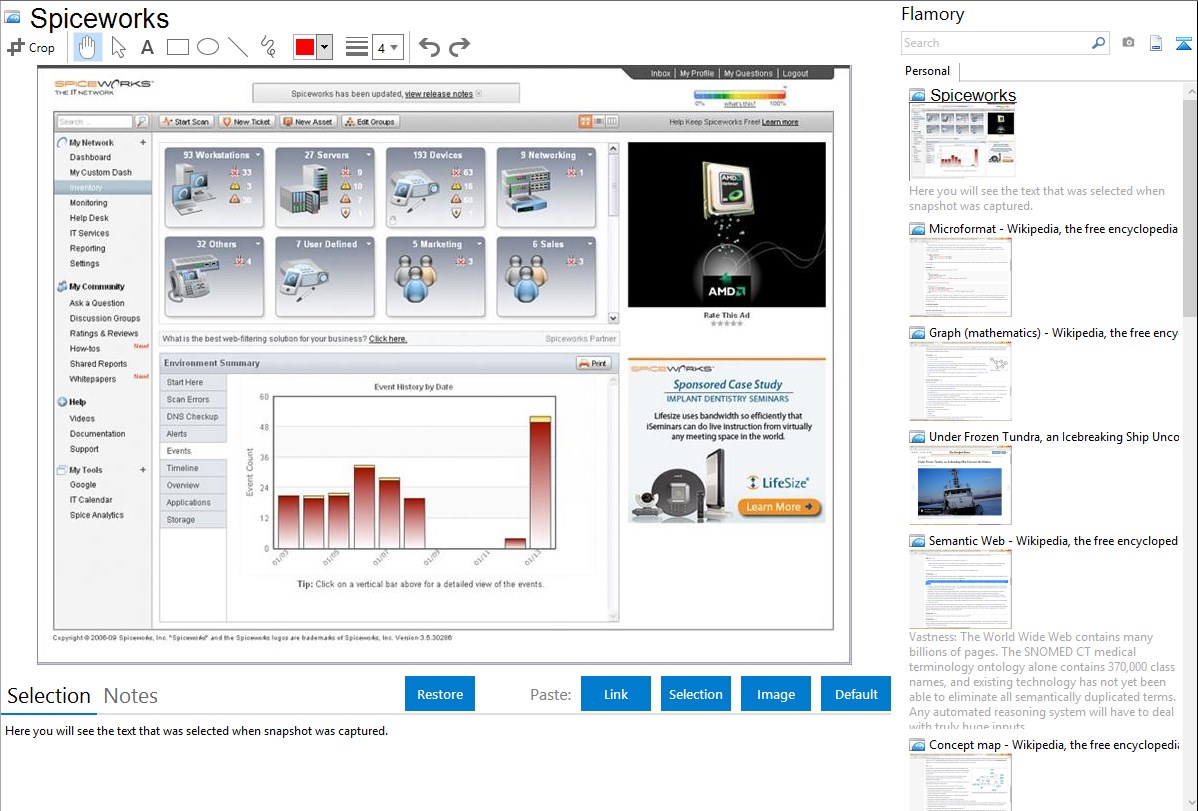Click the Paste Image button

click(775, 694)
